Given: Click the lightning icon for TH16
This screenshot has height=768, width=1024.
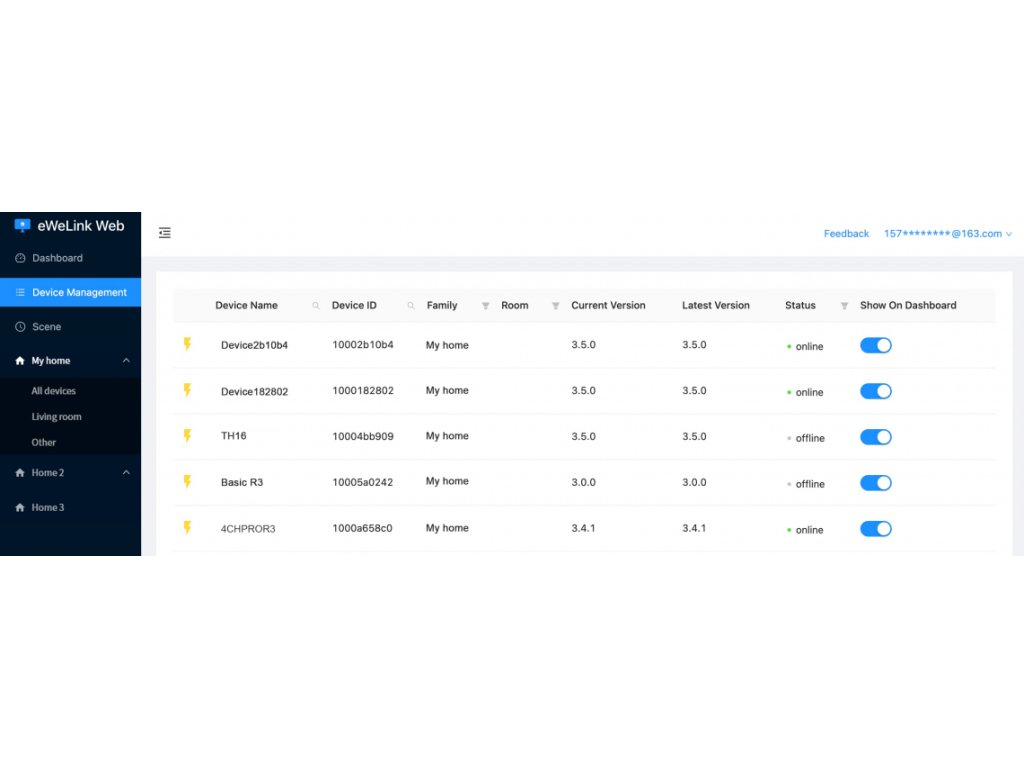Looking at the screenshot, I should (187, 436).
